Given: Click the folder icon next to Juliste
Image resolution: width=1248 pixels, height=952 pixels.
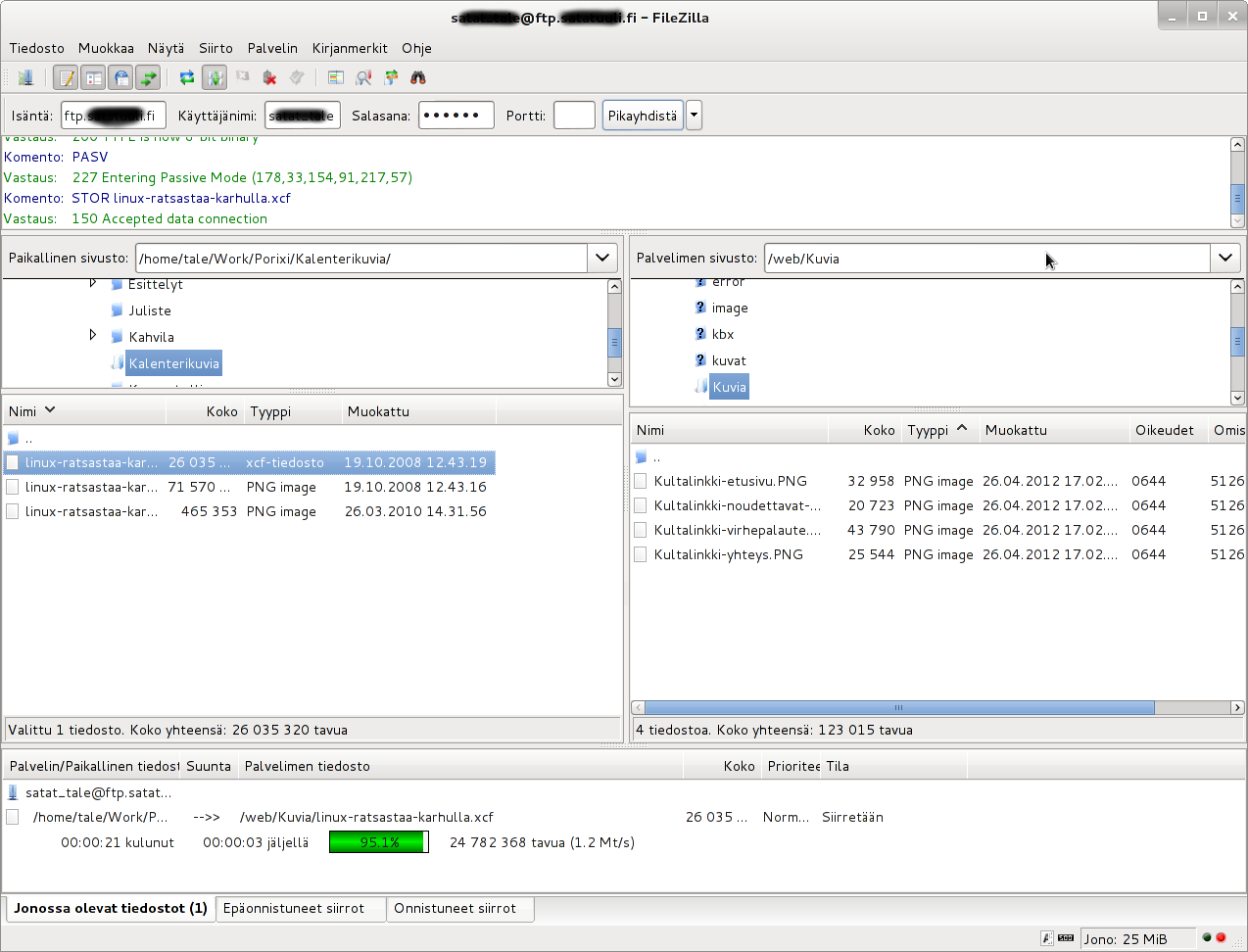Looking at the screenshot, I should [x=118, y=310].
